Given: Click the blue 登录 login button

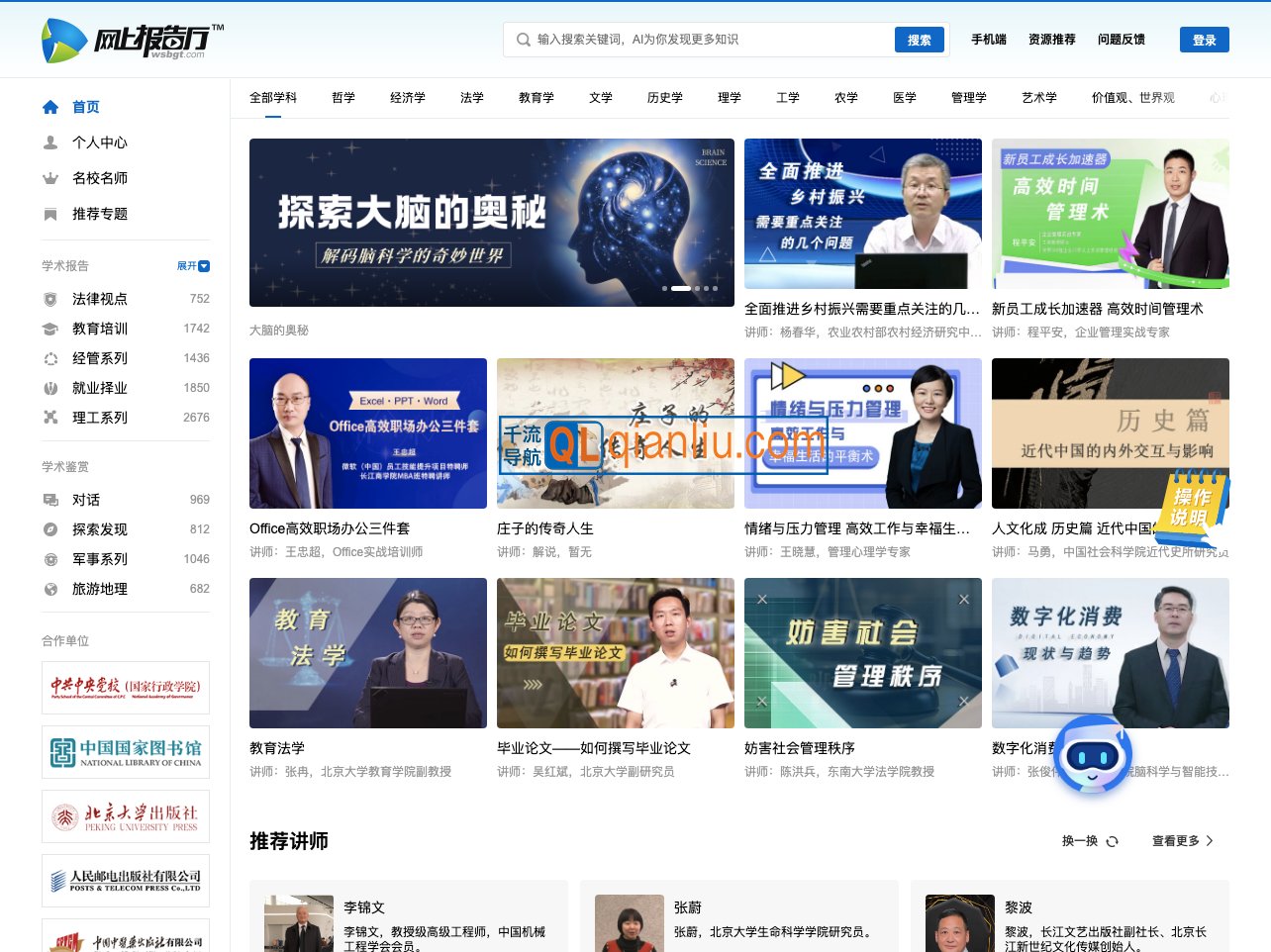Looking at the screenshot, I should [1204, 40].
